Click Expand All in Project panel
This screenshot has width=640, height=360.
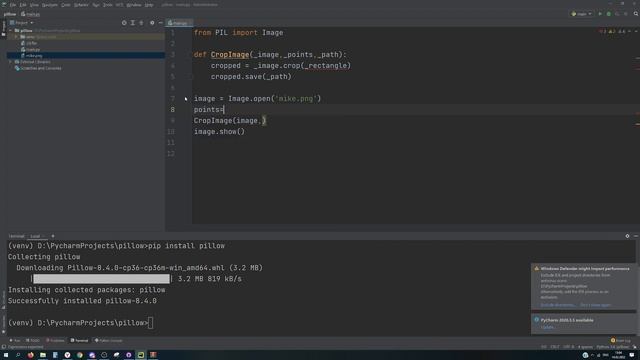(x=133, y=23)
